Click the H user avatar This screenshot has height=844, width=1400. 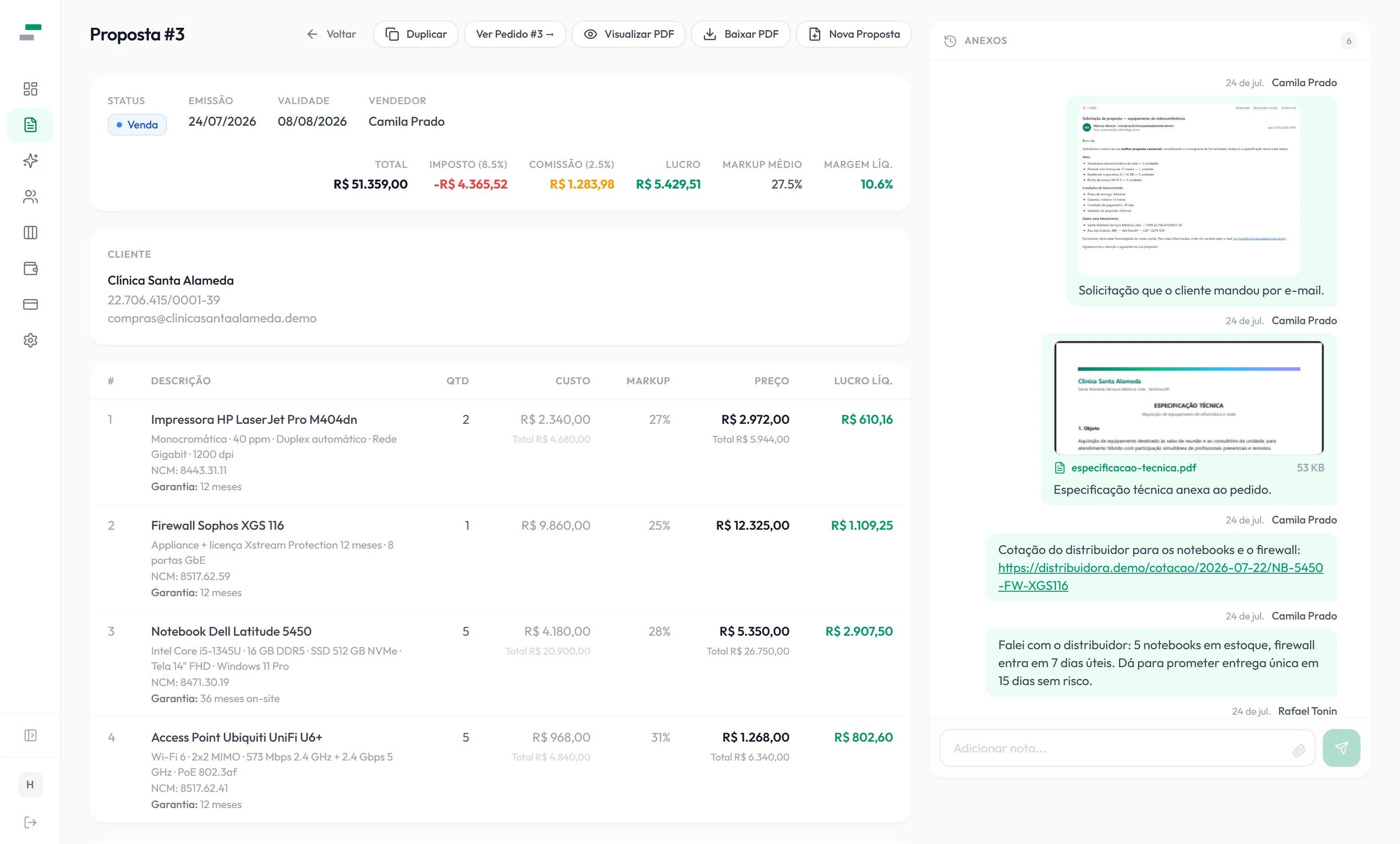point(30,784)
